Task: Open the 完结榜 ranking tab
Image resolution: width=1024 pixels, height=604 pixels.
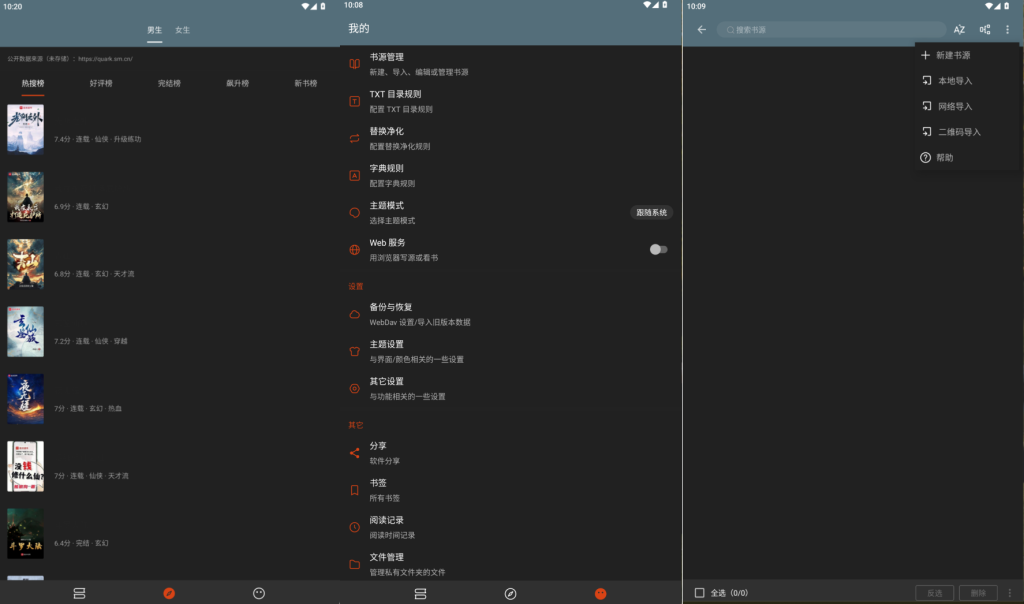Action: [x=169, y=82]
